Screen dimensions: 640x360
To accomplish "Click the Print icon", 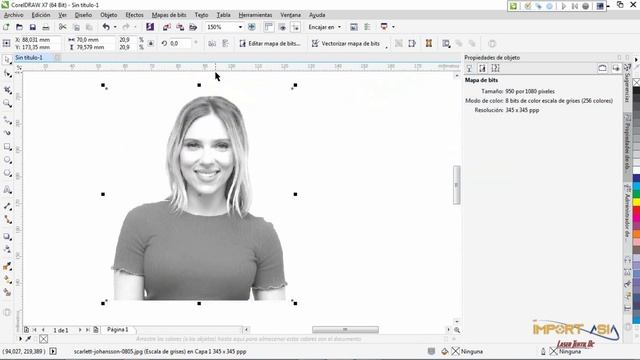I will point(46,27).
